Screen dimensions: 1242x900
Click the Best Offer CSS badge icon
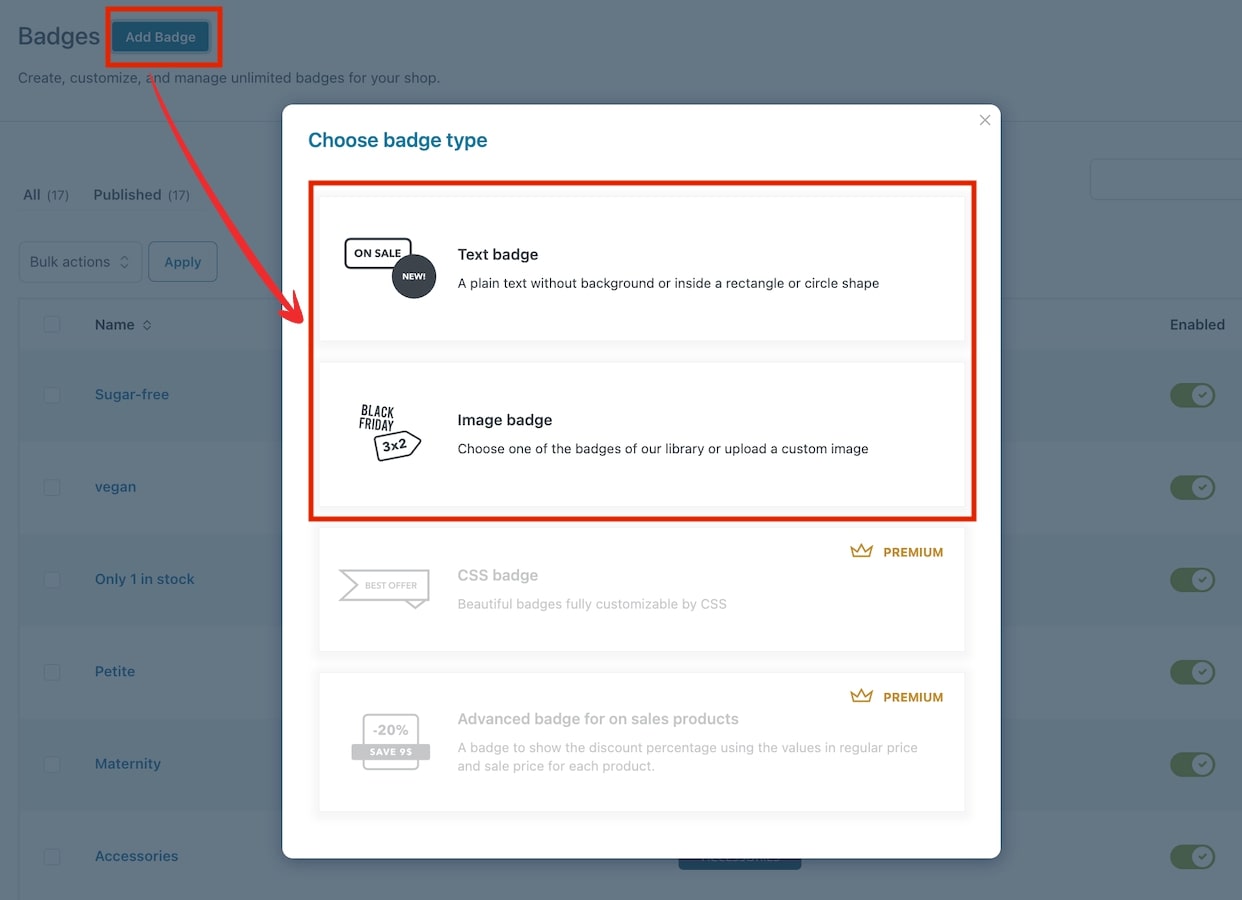coord(385,588)
